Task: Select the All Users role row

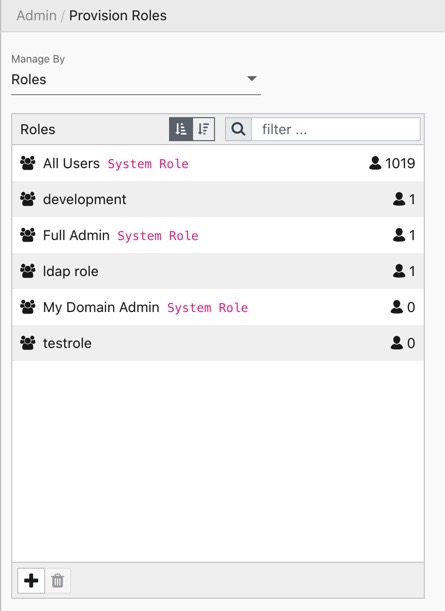Action: tap(218, 163)
